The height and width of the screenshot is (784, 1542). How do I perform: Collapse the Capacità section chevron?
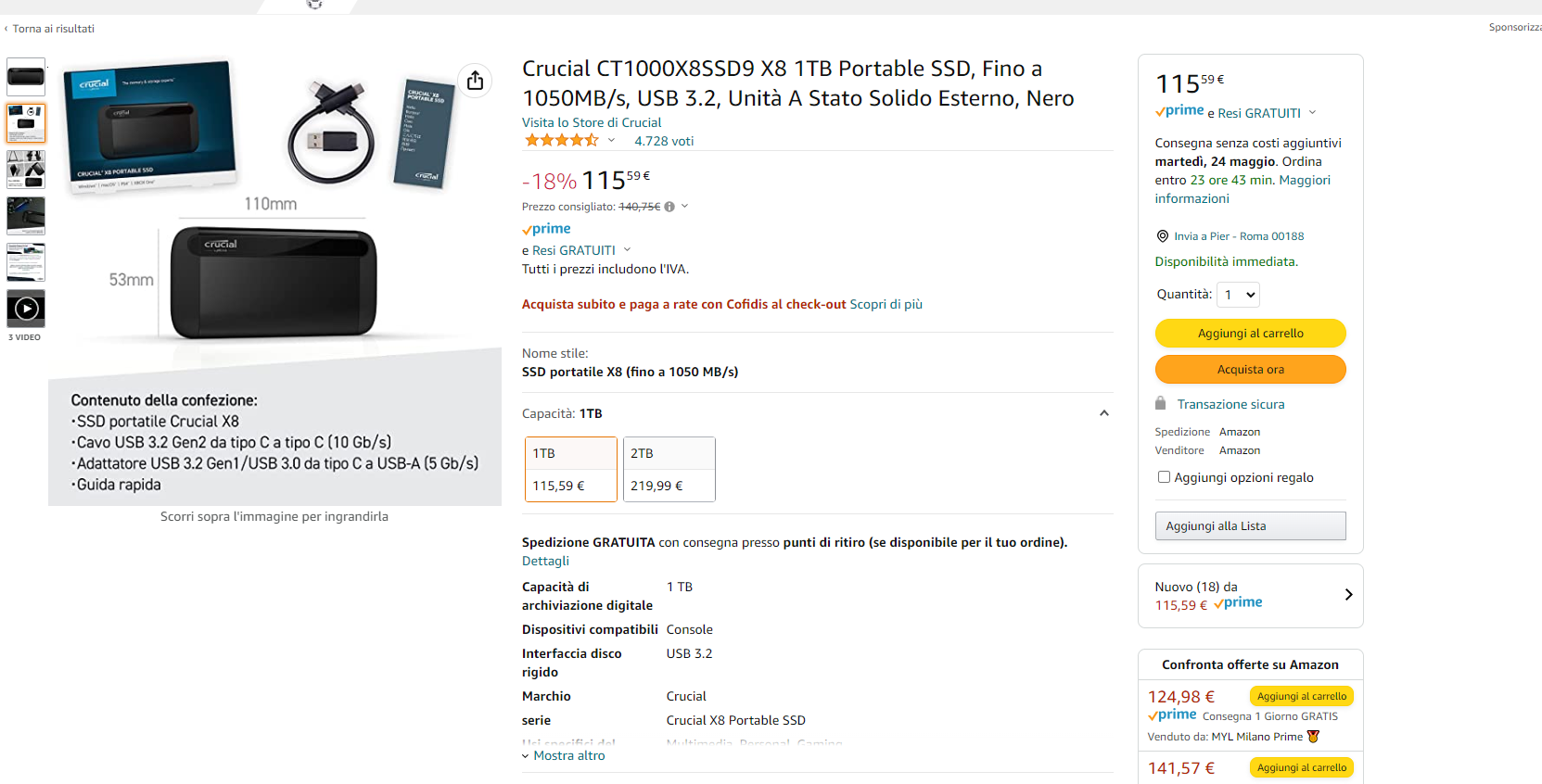point(1103,413)
